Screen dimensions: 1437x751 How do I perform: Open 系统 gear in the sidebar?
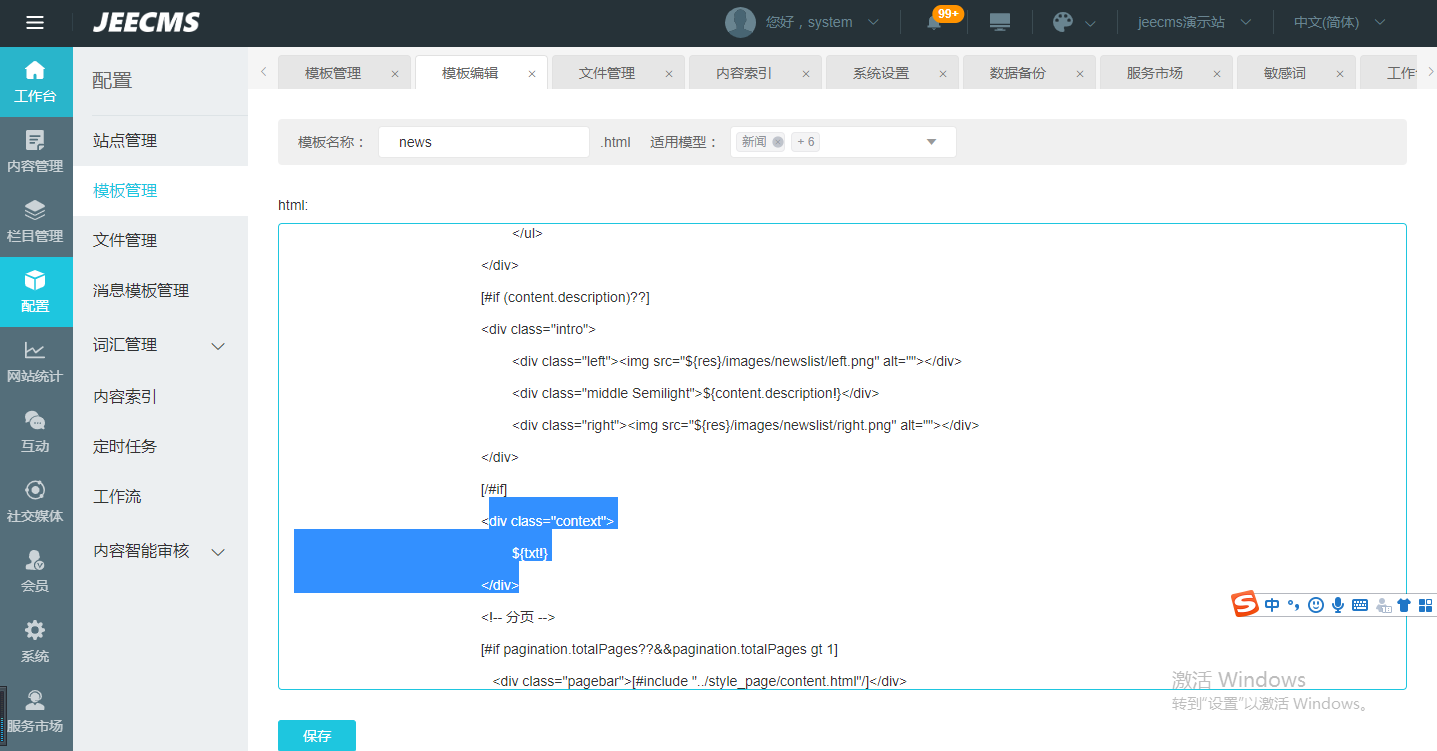tap(35, 641)
